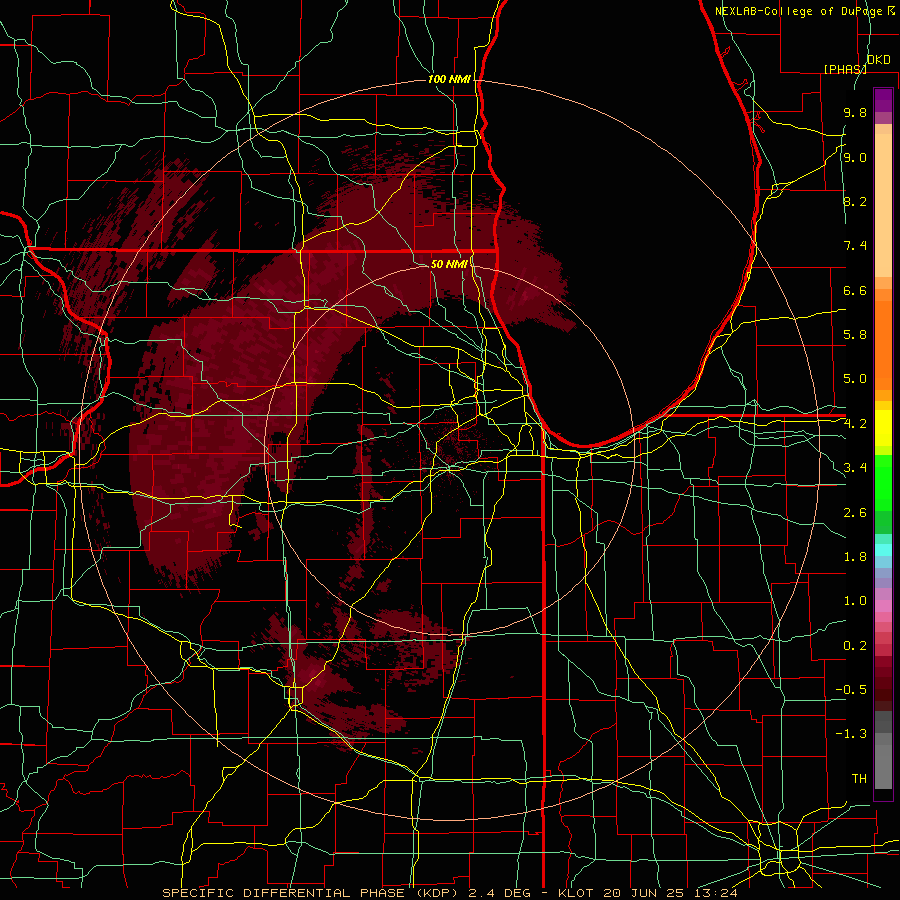Click the -0.5 scale value

[x=851, y=690]
